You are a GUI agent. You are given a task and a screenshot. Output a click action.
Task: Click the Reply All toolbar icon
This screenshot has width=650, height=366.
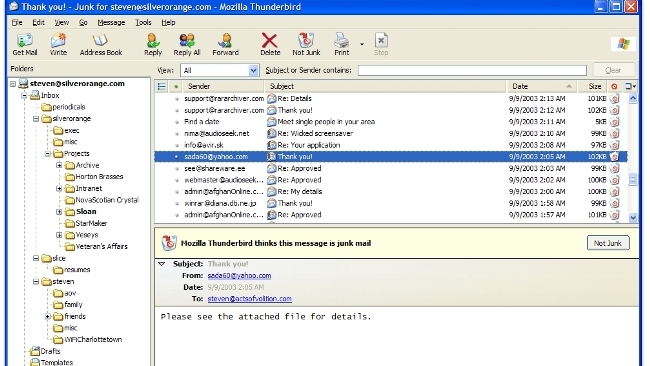coord(187,41)
